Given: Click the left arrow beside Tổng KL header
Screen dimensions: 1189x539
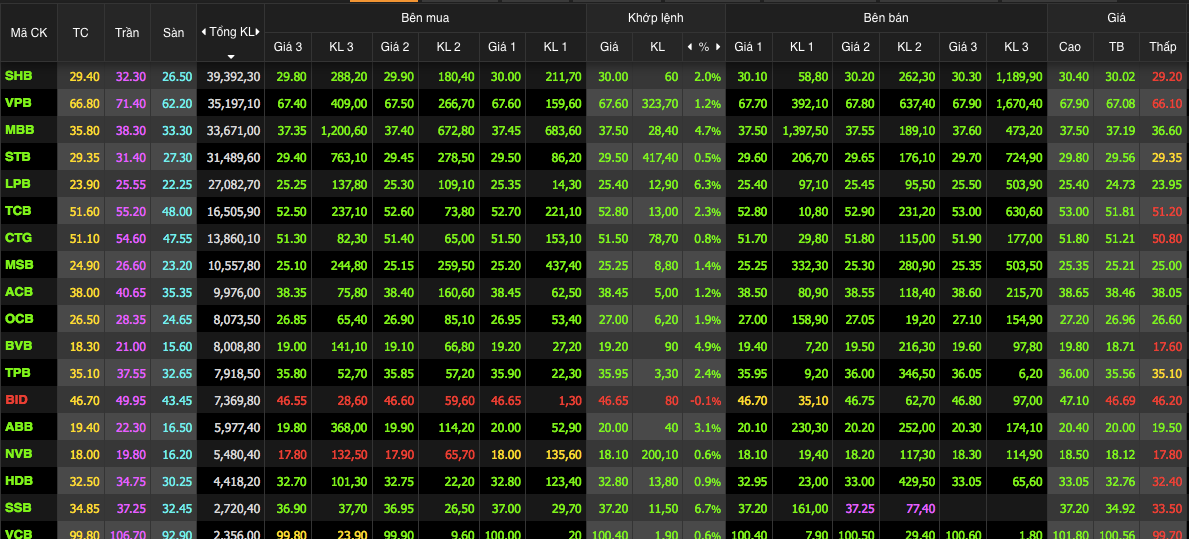Looking at the screenshot, I should [204, 32].
